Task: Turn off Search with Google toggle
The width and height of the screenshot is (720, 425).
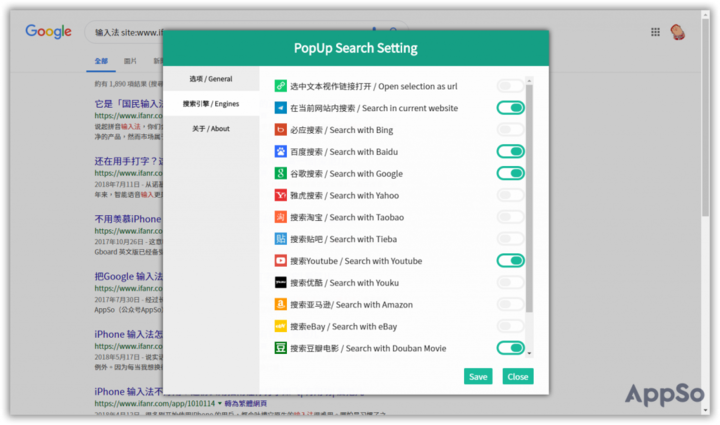Action: pos(510,173)
